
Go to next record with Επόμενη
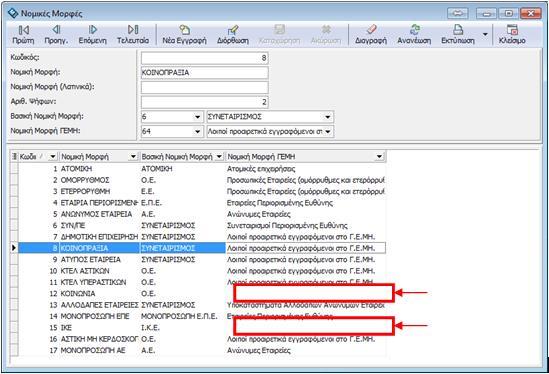(x=92, y=35)
